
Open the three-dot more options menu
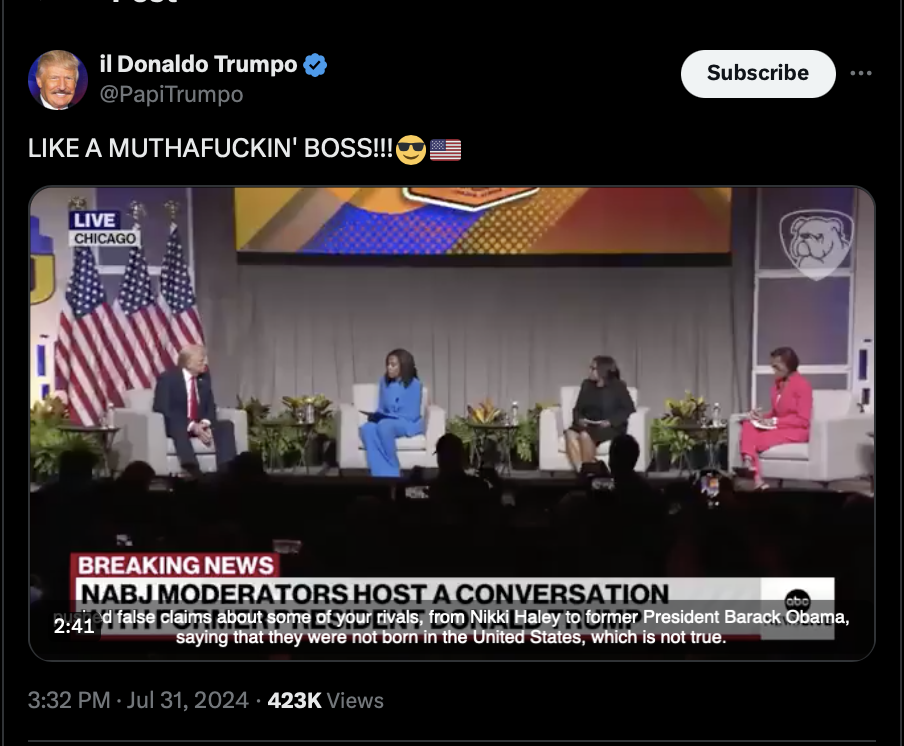pos(861,73)
